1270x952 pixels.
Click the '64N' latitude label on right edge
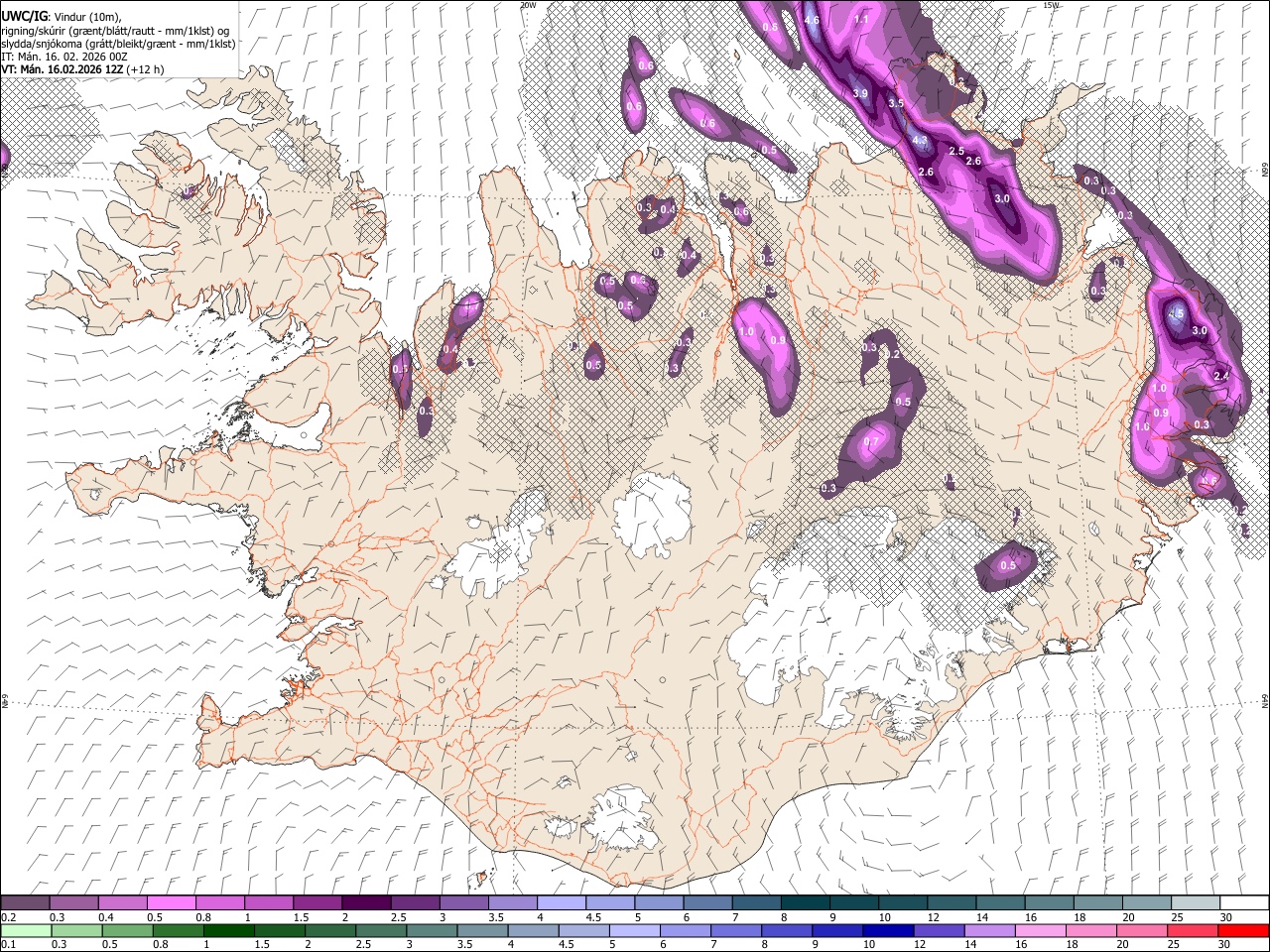coord(1265,700)
